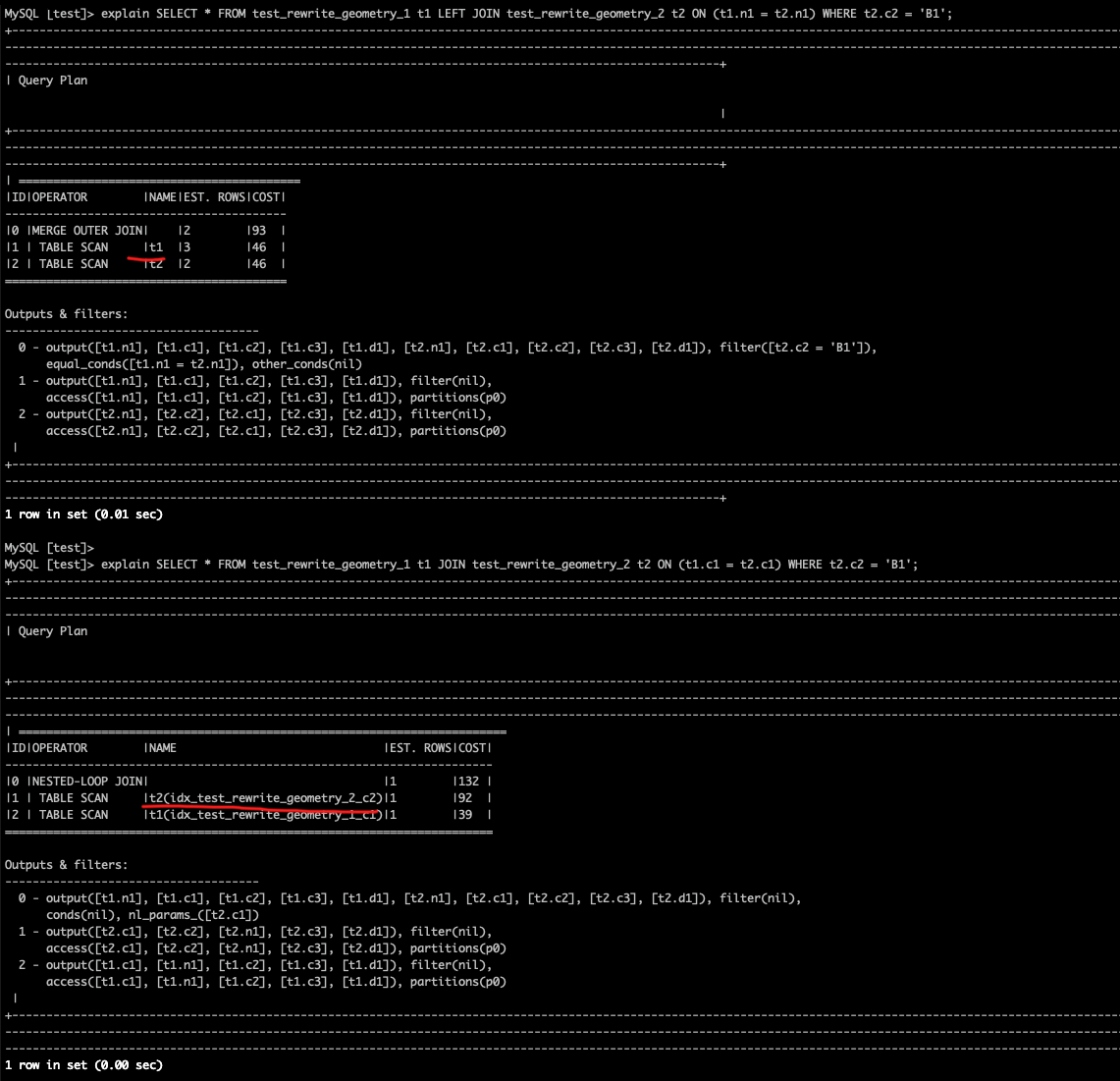
Task: Click nl_params_([t2.c1]) text
Action: [193, 914]
